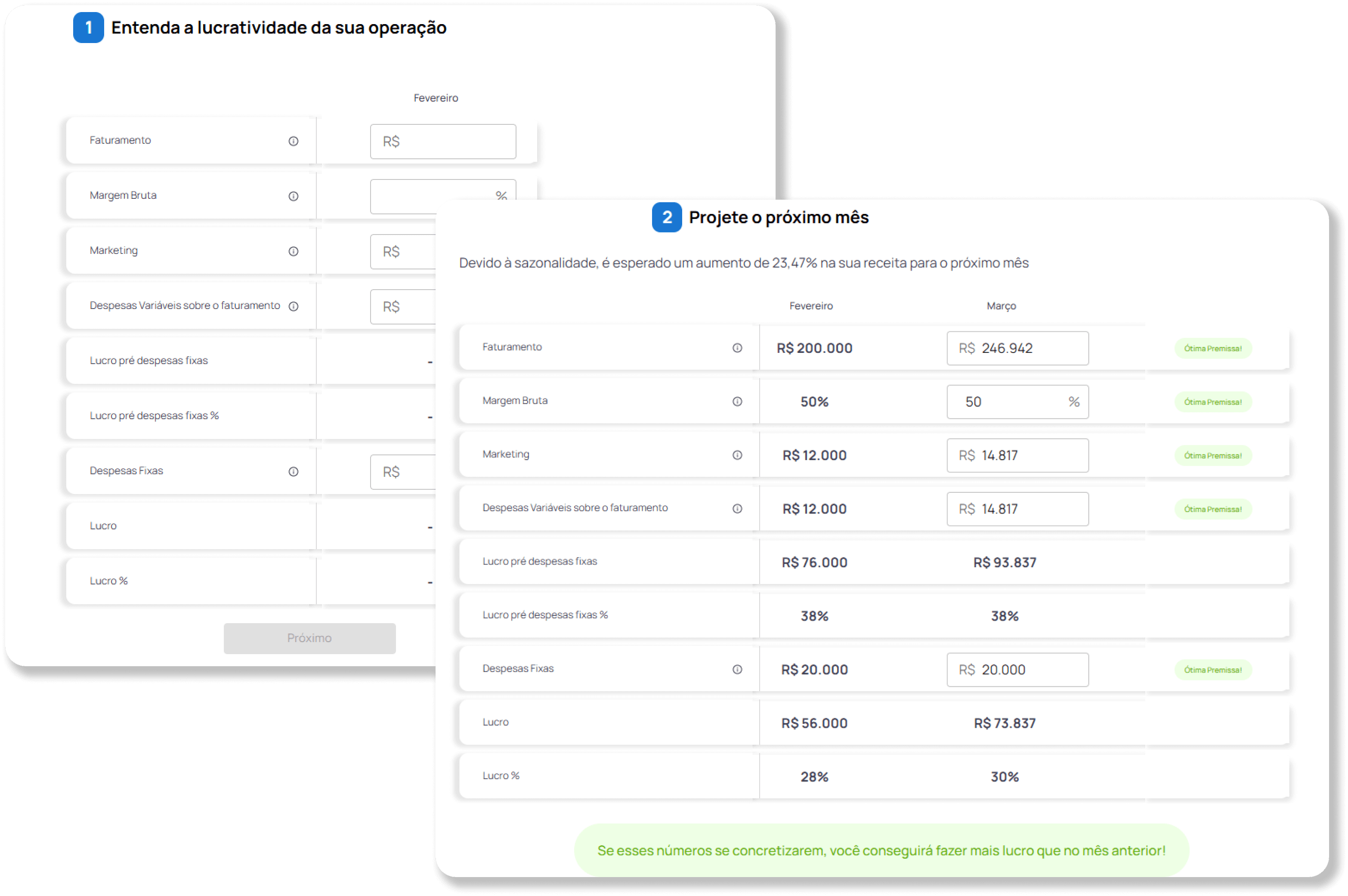1348x896 pixels.
Task: Click Despesas Variáveis info icon in panel 1
Action: 293,306
